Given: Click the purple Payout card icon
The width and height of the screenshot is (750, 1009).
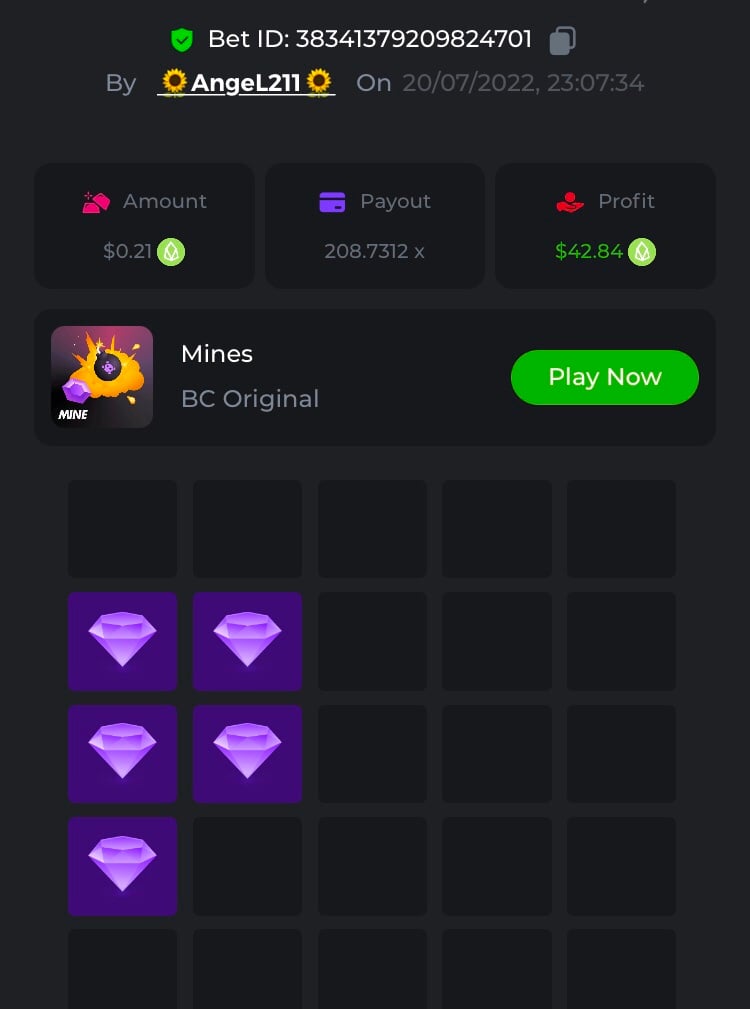Looking at the screenshot, I should pos(332,202).
